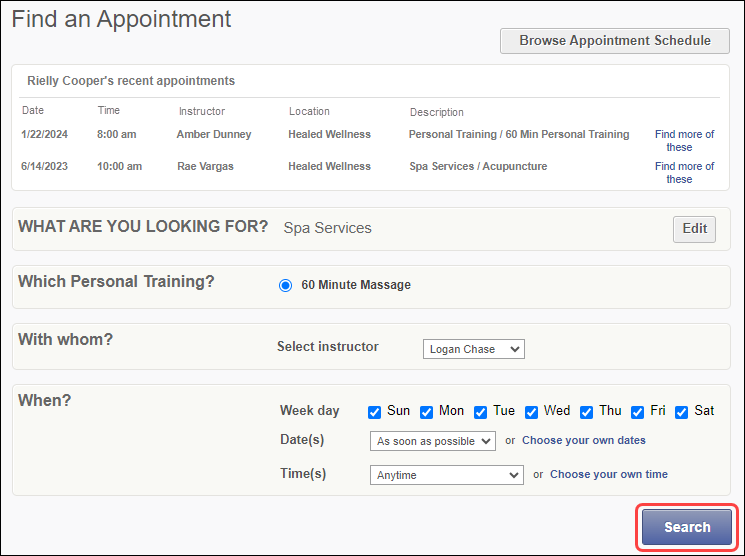This screenshot has width=745, height=556.
Task: Uncheck the Sun weekday checkbox
Action: pos(374,412)
